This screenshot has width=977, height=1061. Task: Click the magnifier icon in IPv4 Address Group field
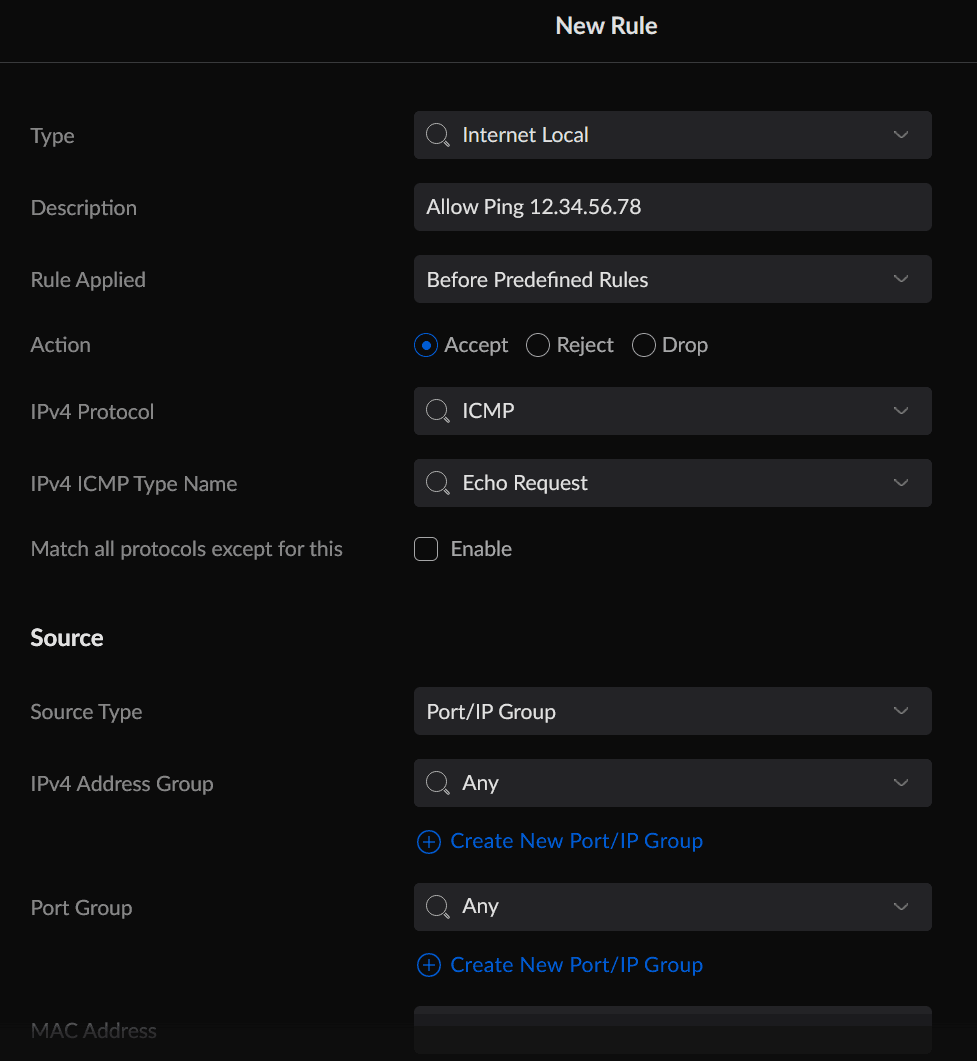pos(437,783)
